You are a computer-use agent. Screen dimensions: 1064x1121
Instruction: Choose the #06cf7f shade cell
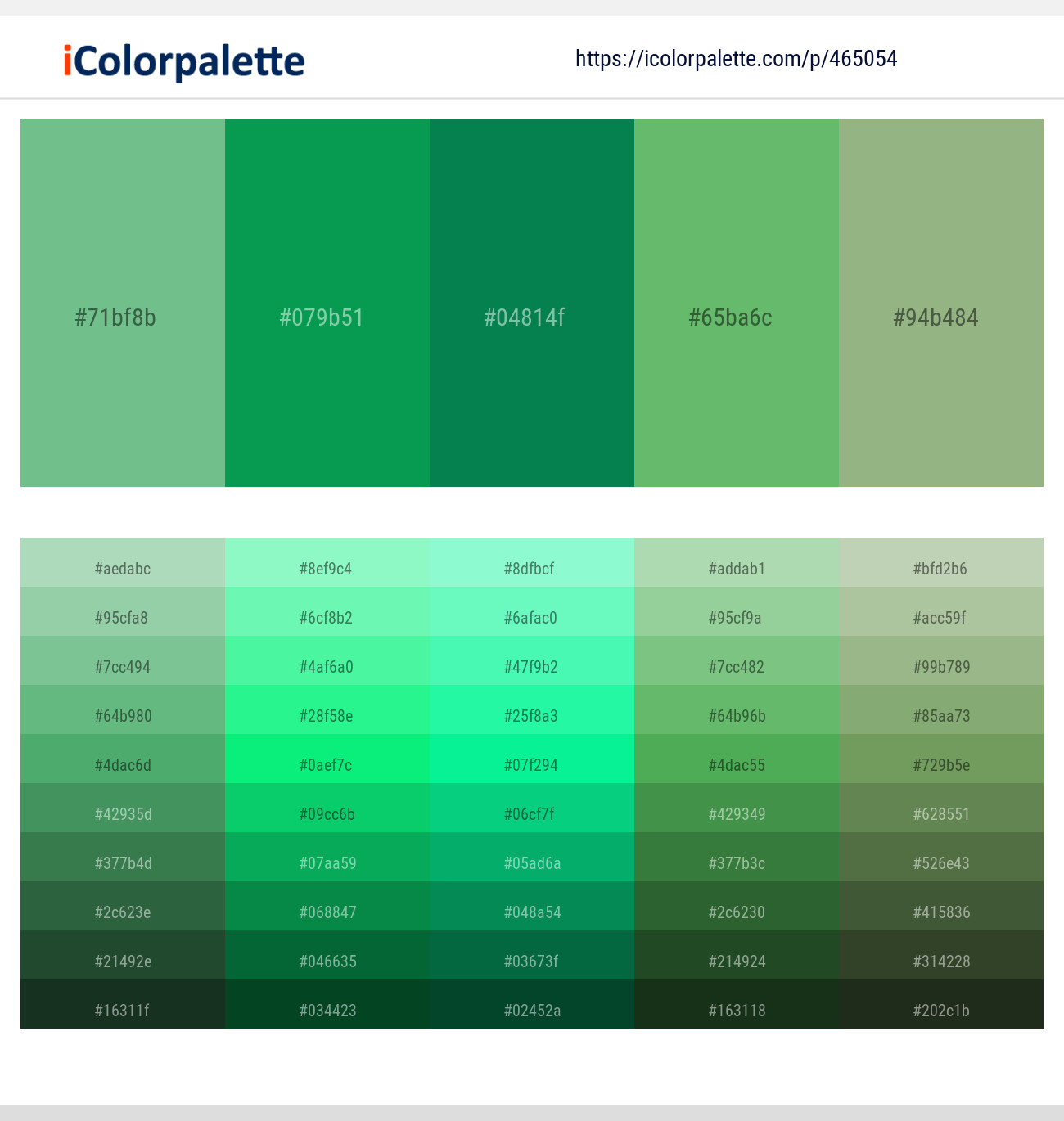[532, 808]
